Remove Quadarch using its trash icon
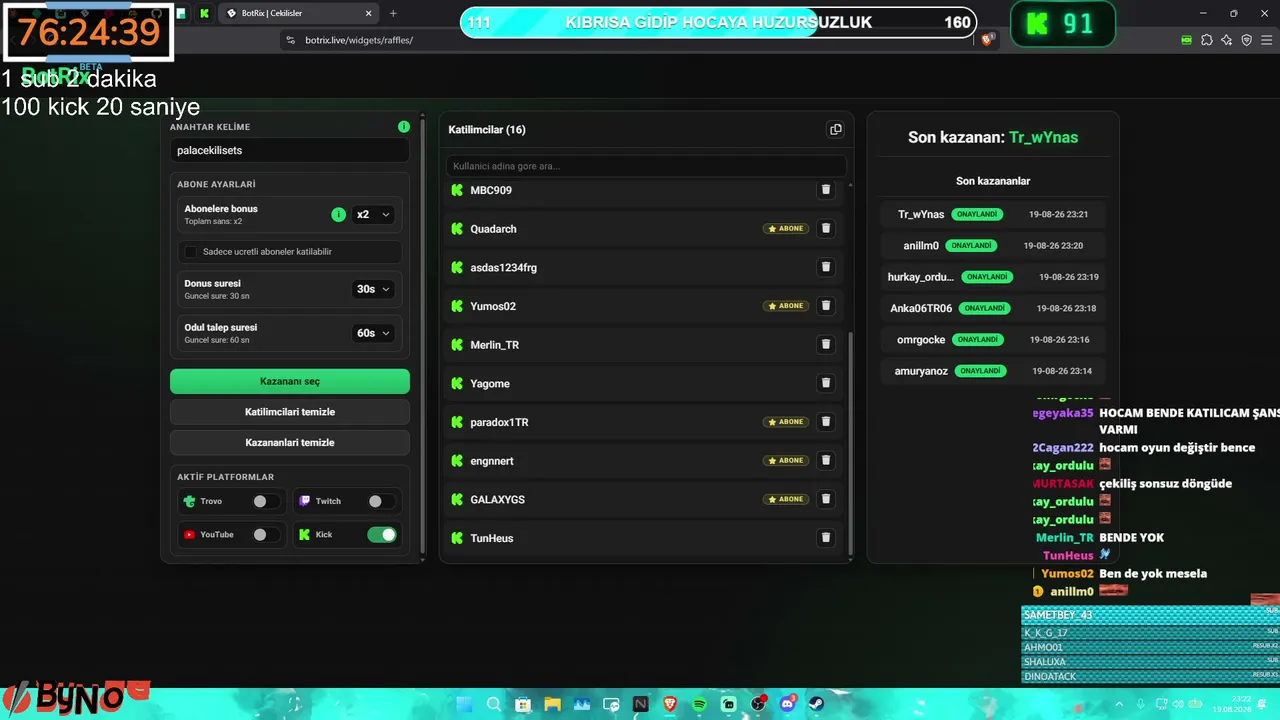The width and height of the screenshot is (1280, 720). 826,229
